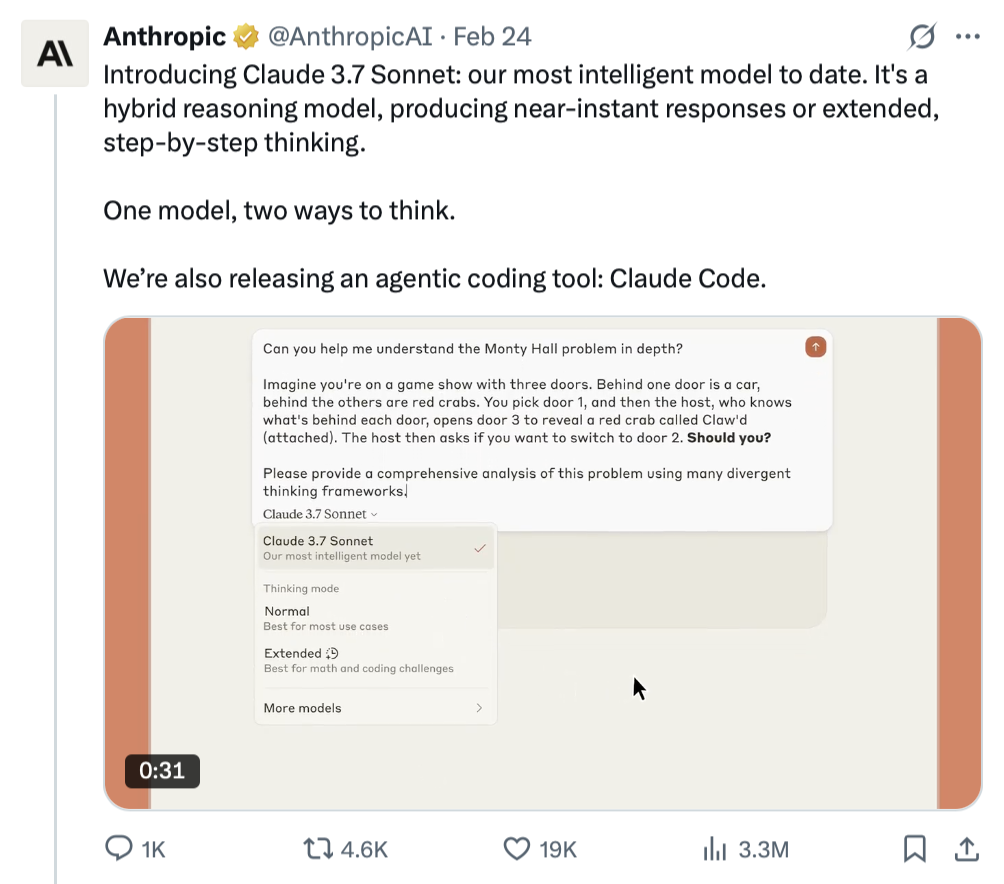The width and height of the screenshot is (1004, 884).
Task: Open the three-dot more options menu
Action: (x=967, y=37)
